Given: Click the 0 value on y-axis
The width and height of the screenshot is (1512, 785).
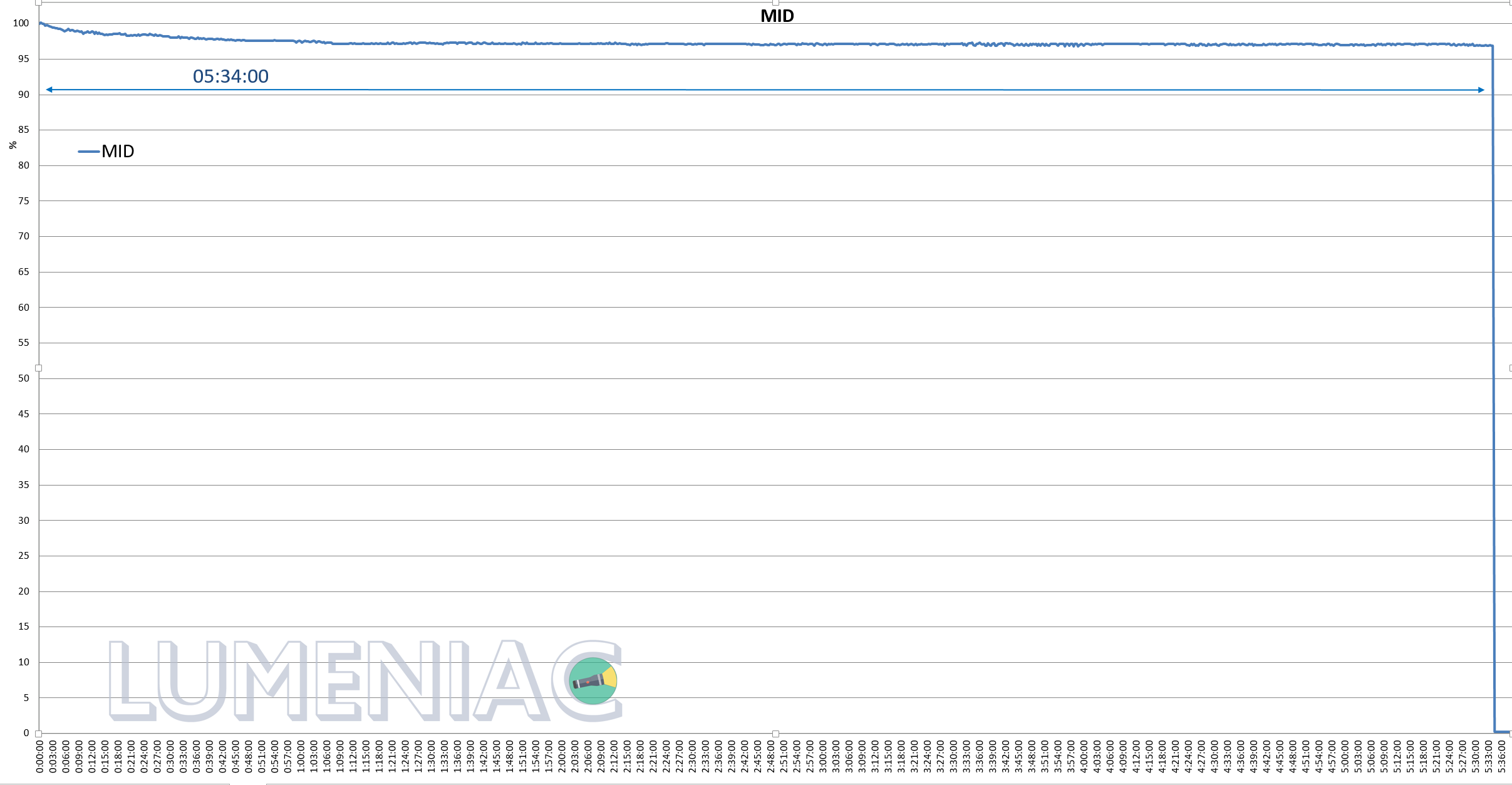Looking at the screenshot, I should click(x=26, y=733).
